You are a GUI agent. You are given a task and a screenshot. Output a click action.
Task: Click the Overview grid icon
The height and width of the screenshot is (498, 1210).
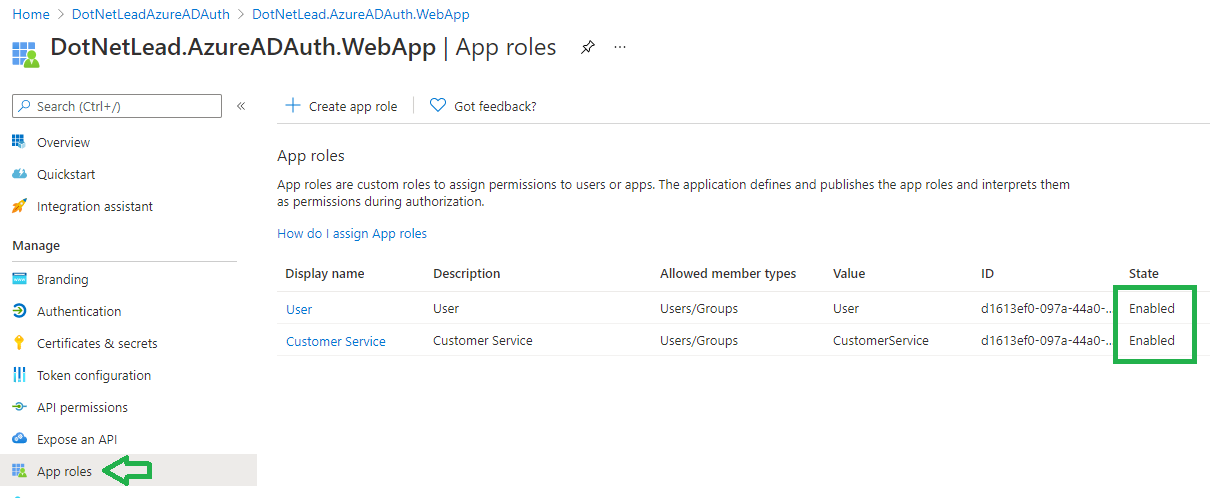click(x=19, y=142)
